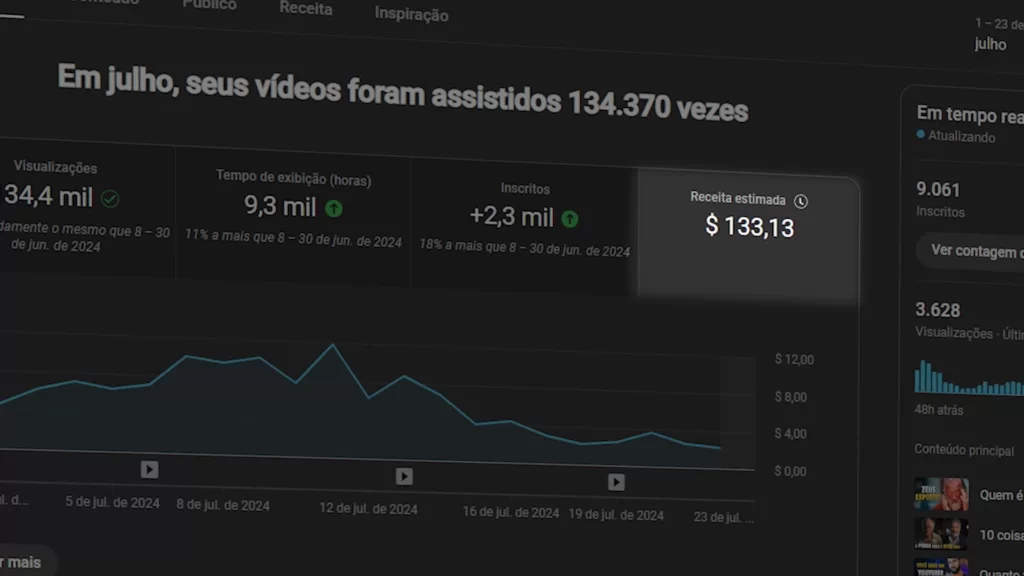Click the 12 de jul. de 2024 axis label

pyautogui.click(x=368, y=509)
